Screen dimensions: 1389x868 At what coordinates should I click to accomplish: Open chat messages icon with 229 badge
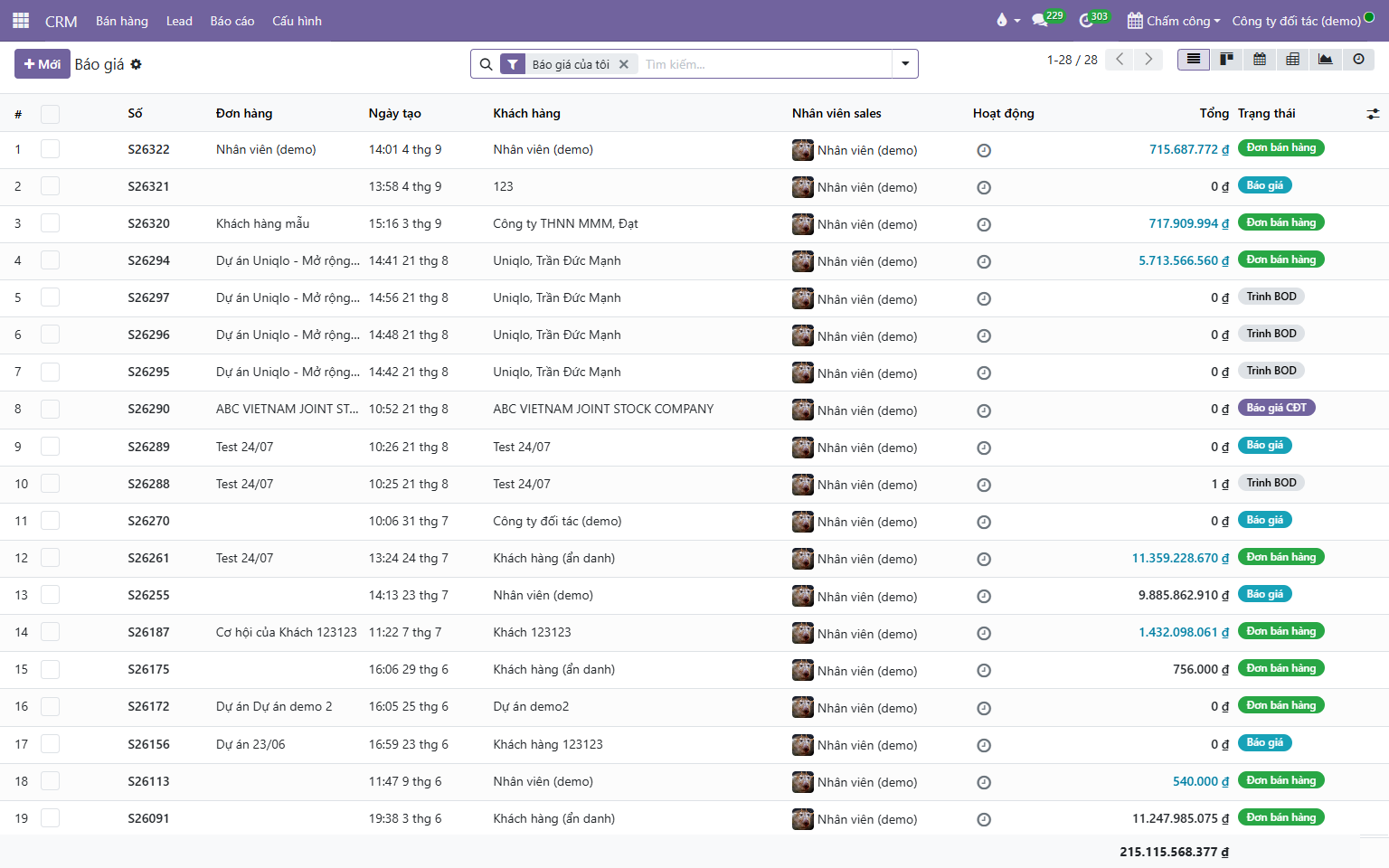[1047, 20]
